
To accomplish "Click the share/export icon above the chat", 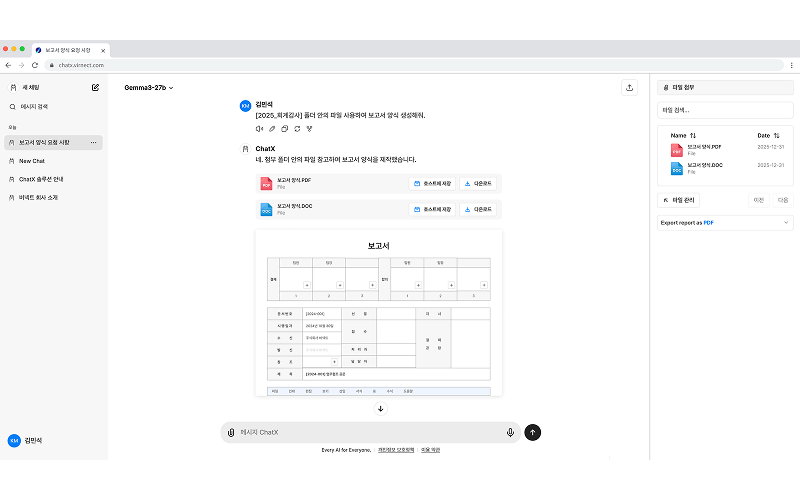I will 629,87.
